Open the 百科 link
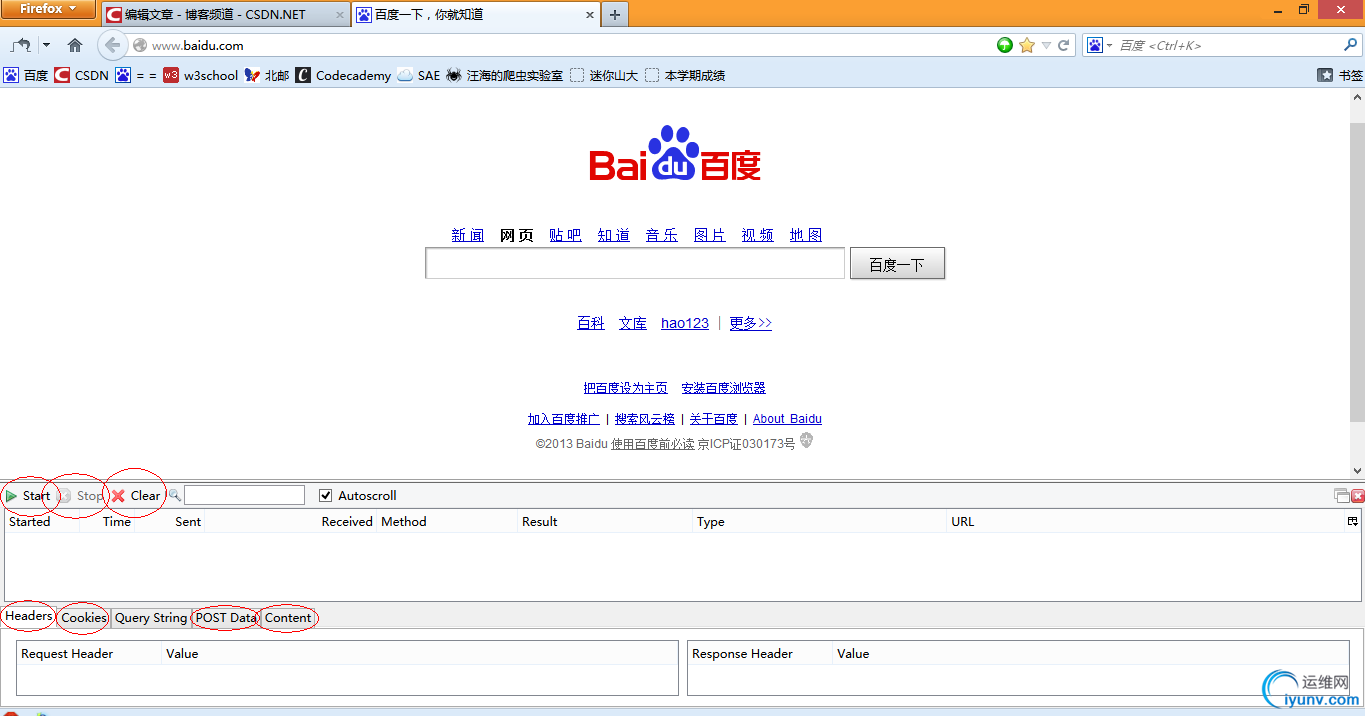1365x716 pixels. [591, 323]
